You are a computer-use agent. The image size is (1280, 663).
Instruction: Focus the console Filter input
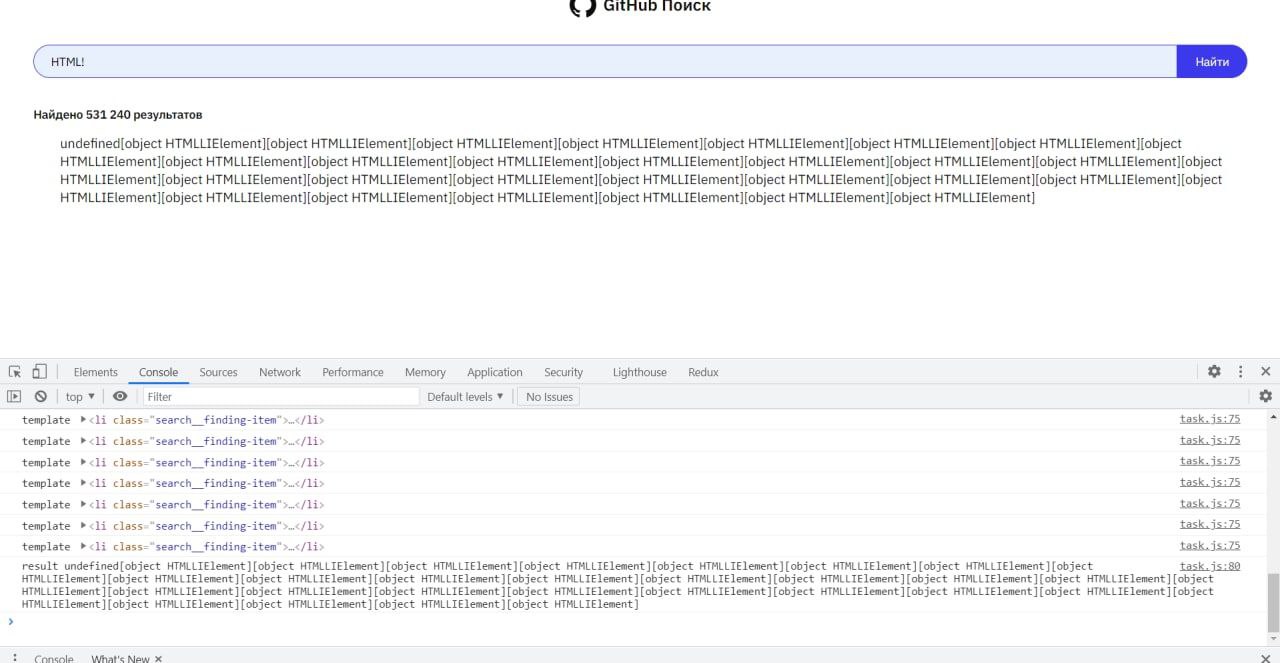click(280, 397)
